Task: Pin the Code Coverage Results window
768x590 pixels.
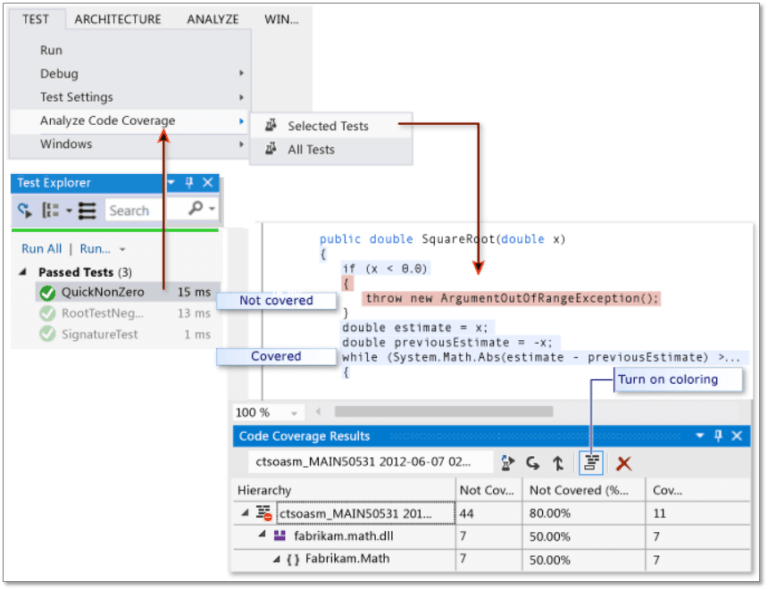Action: (x=718, y=435)
